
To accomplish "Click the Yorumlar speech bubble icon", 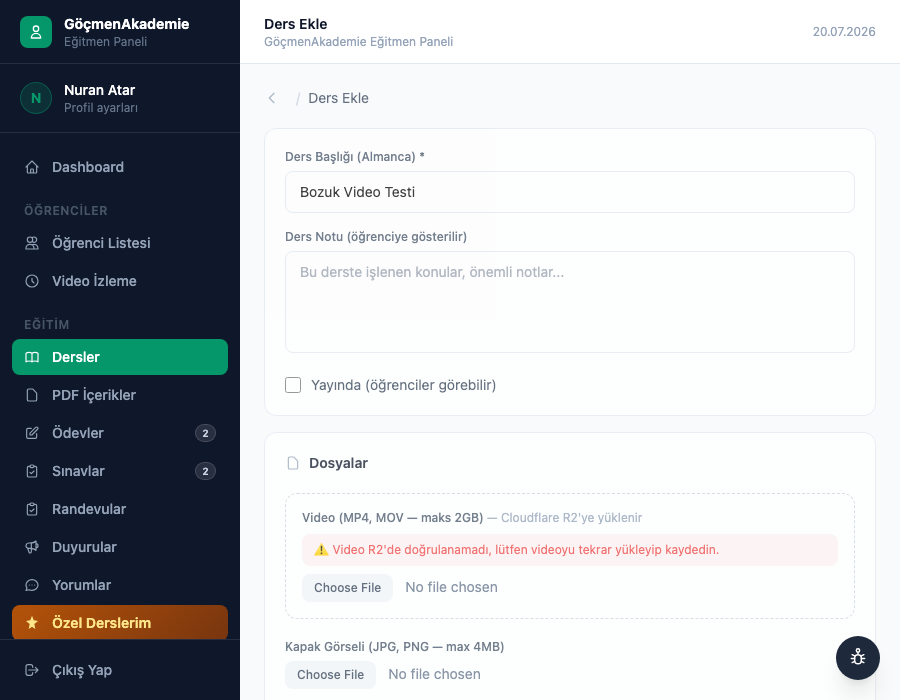I will 32,585.
